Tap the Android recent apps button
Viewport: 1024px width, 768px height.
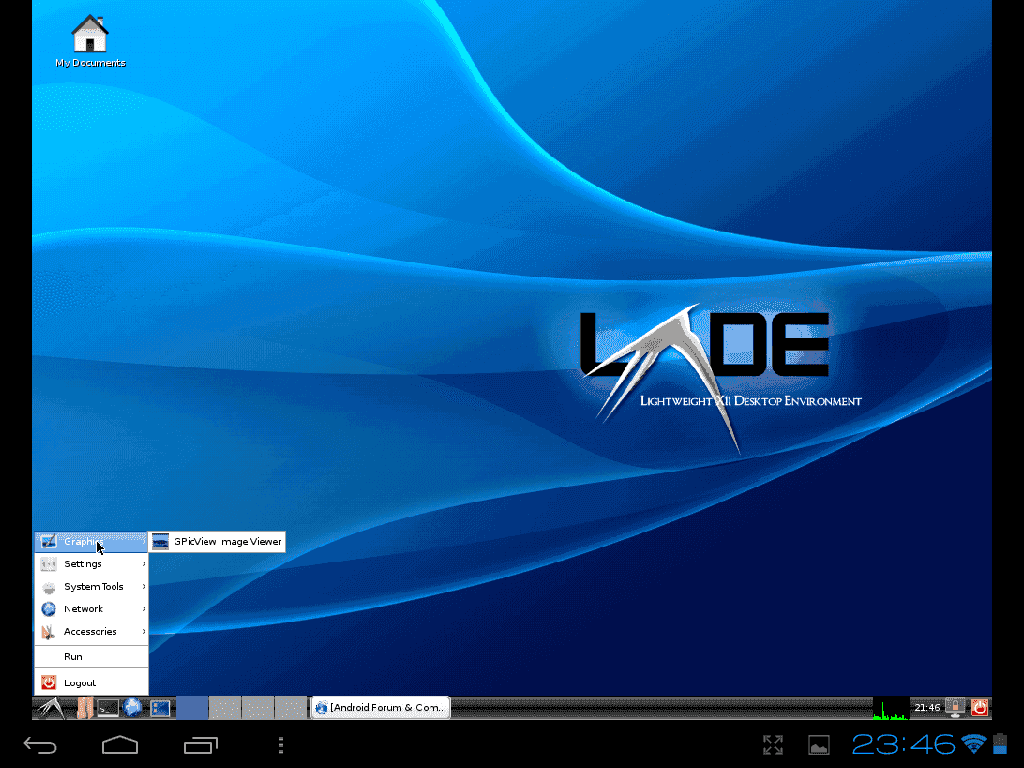coord(200,745)
